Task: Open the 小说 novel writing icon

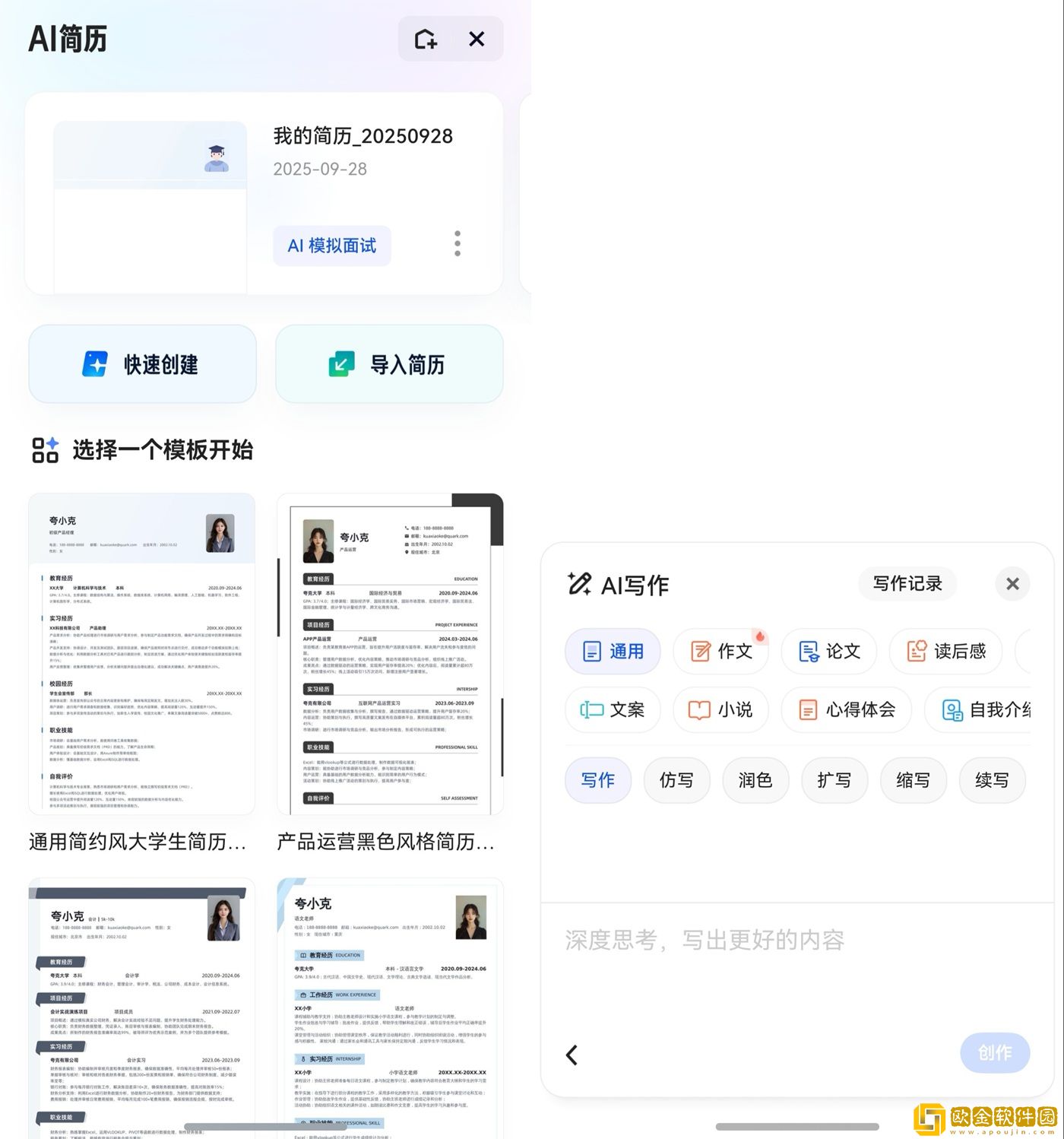Action: [x=720, y=709]
